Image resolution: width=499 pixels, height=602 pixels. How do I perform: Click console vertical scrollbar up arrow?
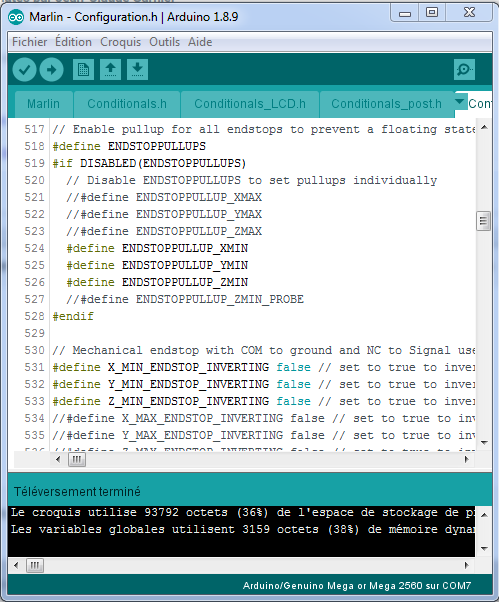484,515
